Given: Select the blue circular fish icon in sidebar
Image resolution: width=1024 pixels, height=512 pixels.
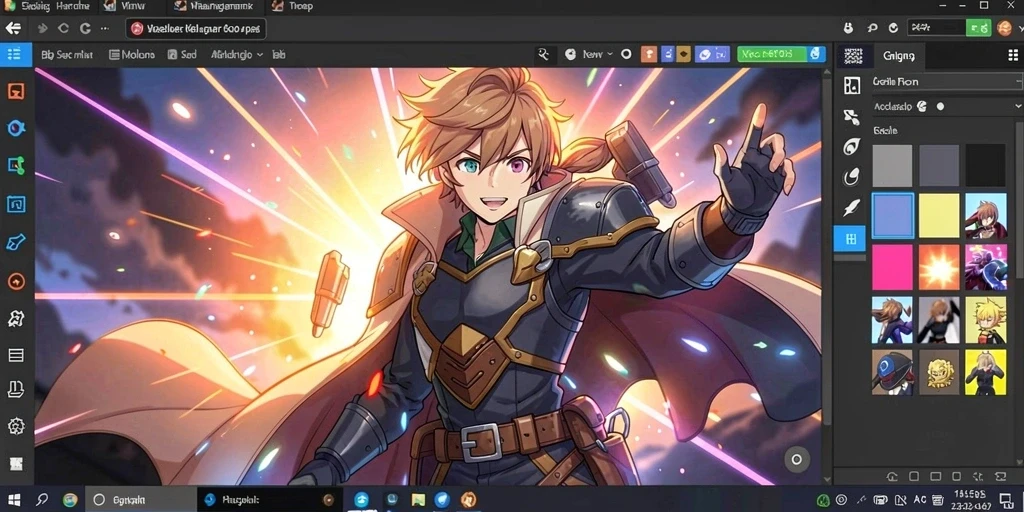Looking at the screenshot, I should pos(16,128).
